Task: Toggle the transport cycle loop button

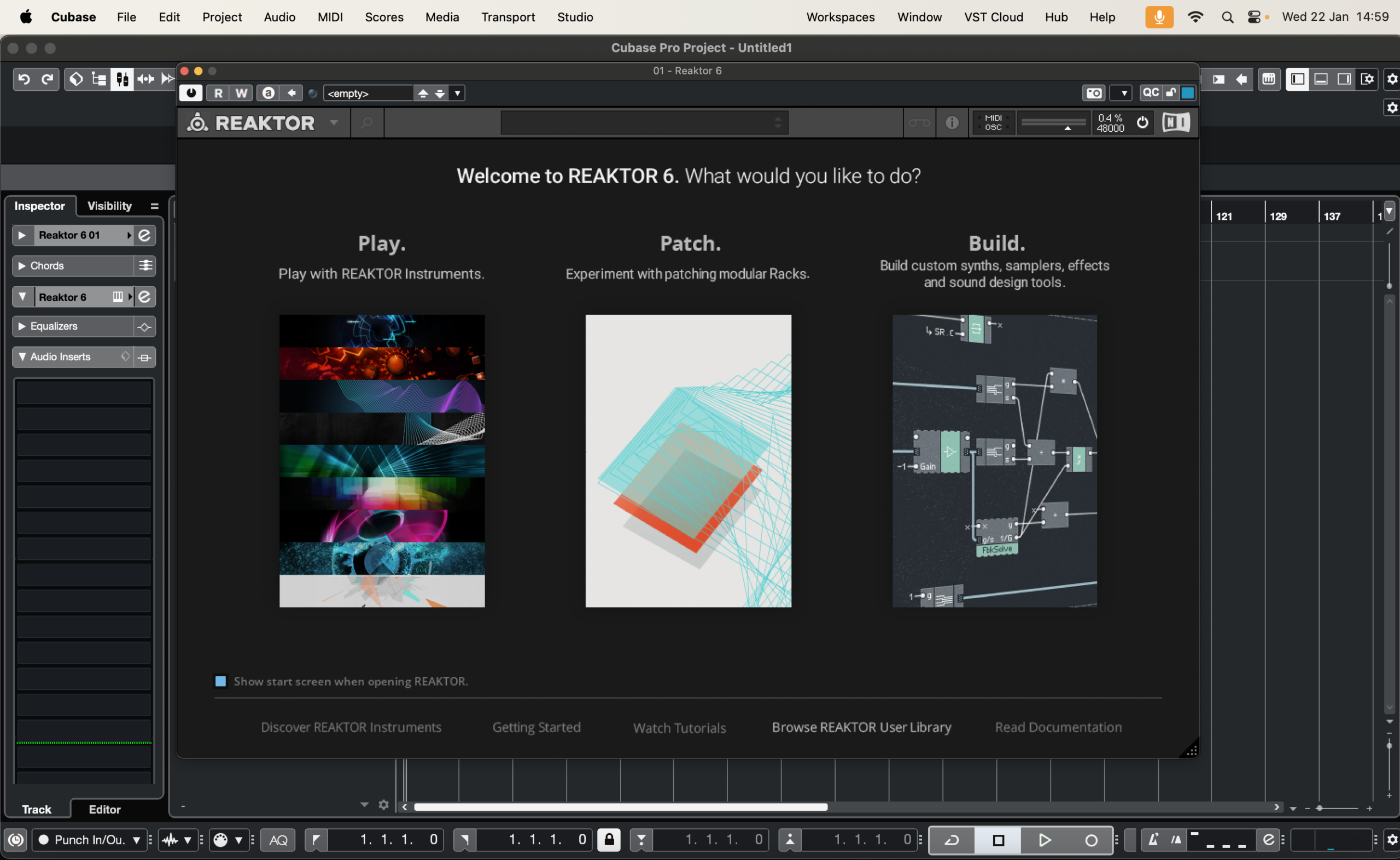Action: coord(952,840)
